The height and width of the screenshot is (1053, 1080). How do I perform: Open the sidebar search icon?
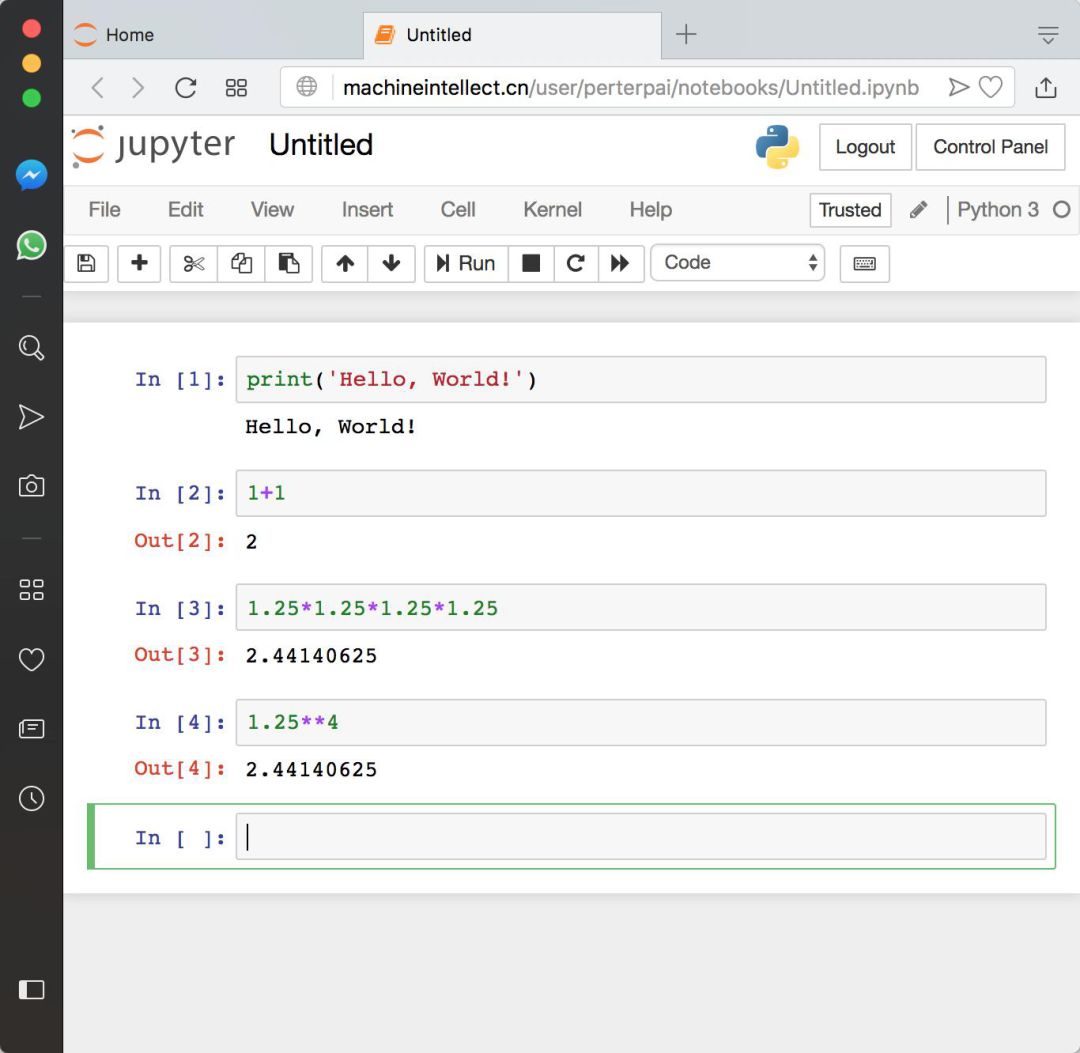click(31, 348)
